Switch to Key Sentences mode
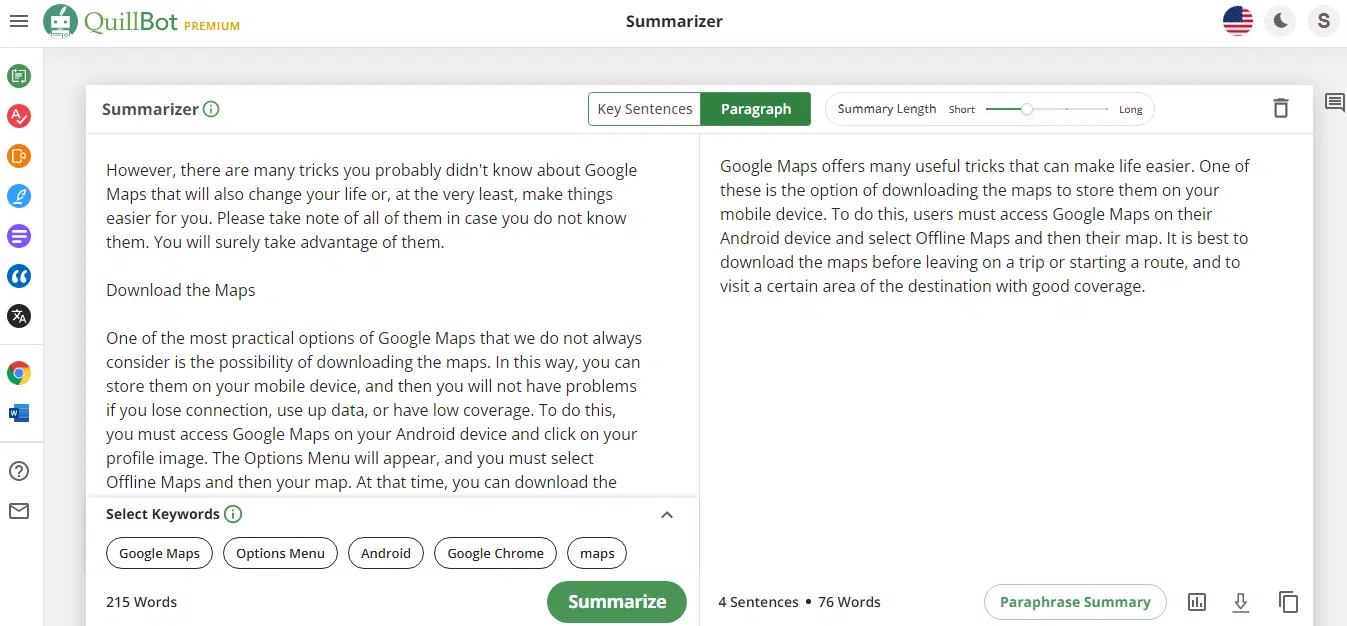The height and width of the screenshot is (626, 1347). (644, 108)
